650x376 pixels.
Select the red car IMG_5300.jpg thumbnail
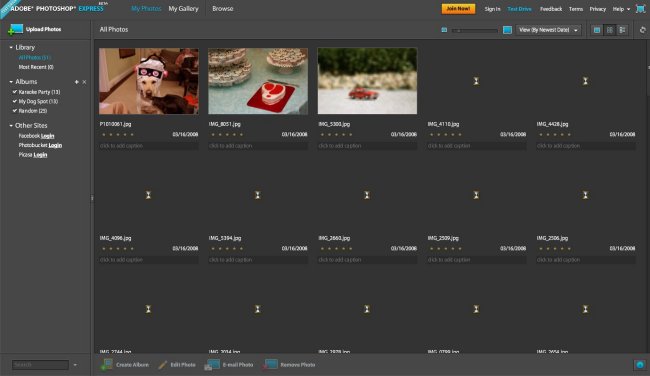pyautogui.click(x=367, y=81)
